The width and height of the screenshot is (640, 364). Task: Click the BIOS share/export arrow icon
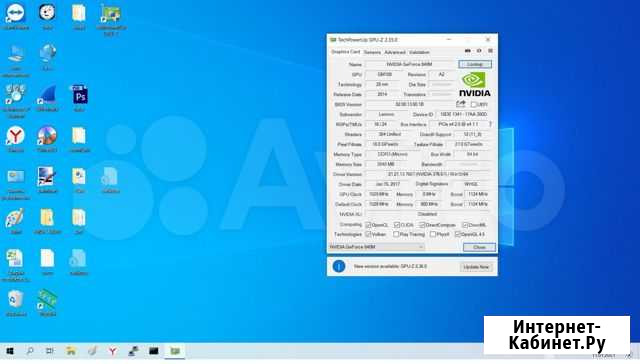461,104
